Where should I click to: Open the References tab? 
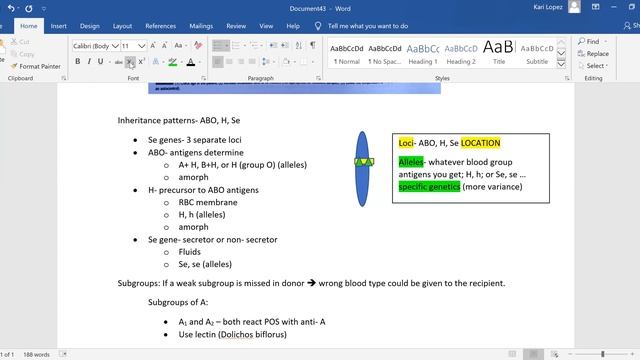coord(160,26)
